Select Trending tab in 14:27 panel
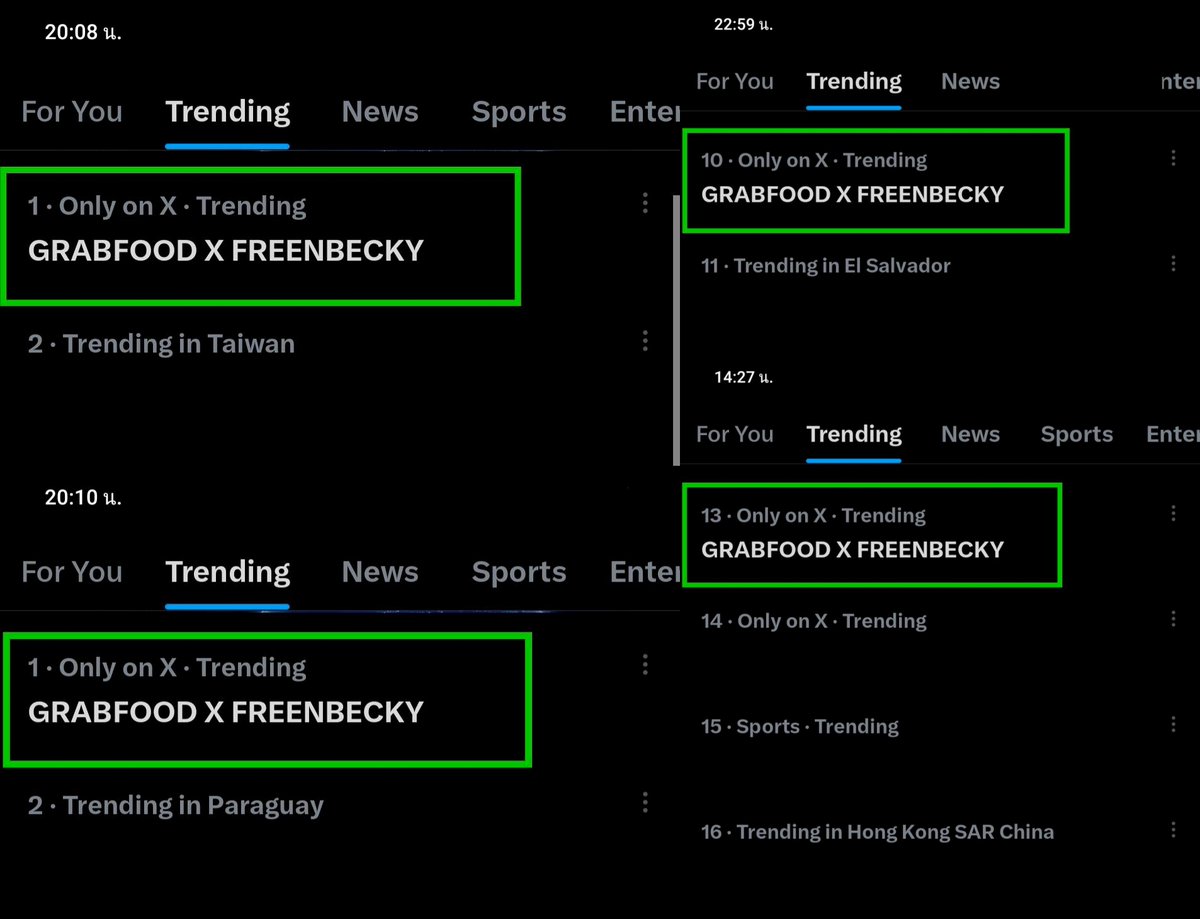The height and width of the screenshot is (919, 1200). [x=854, y=435]
